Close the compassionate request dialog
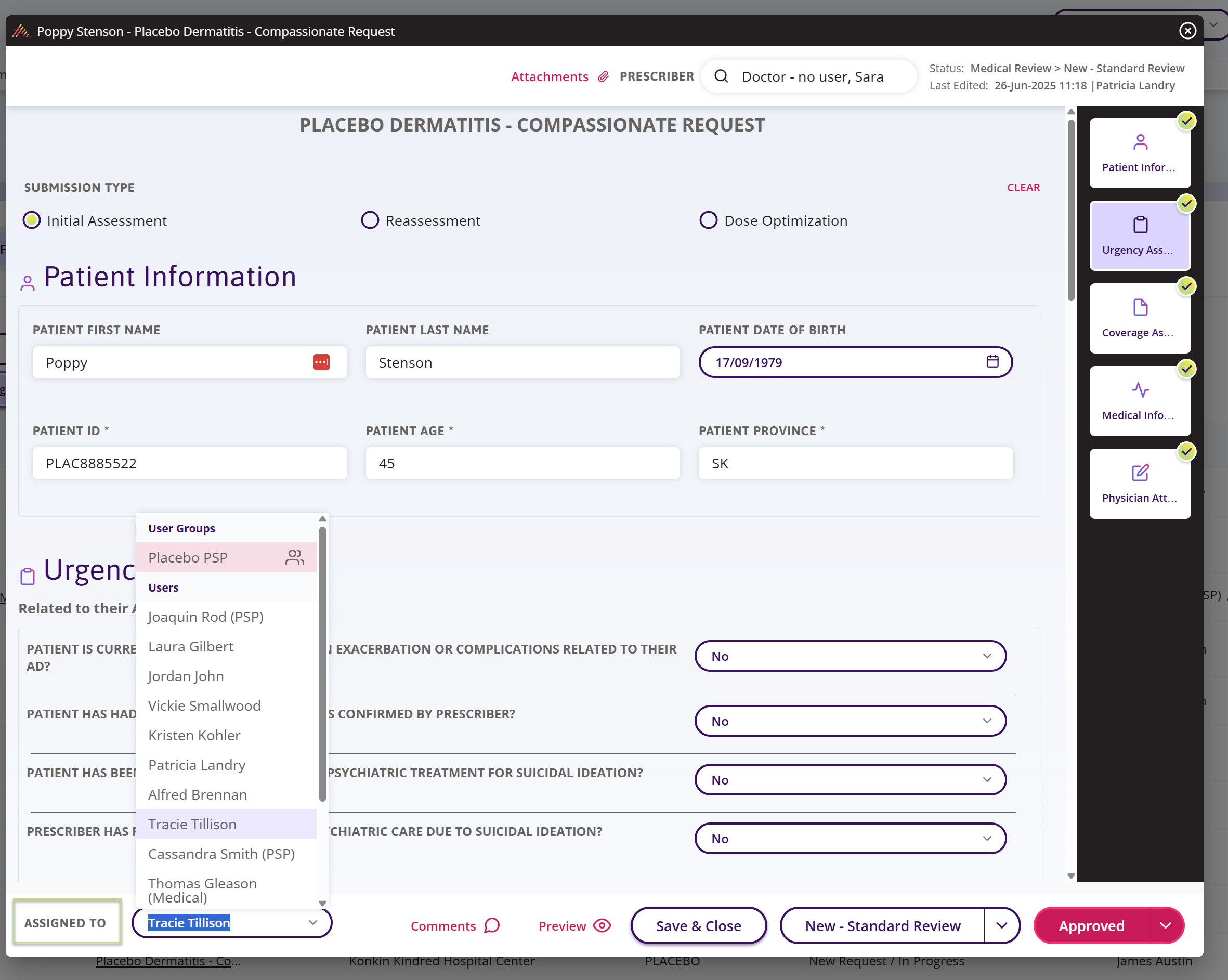Screen dimensions: 1228x980 pyautogui.click(x=1187, y=31)
